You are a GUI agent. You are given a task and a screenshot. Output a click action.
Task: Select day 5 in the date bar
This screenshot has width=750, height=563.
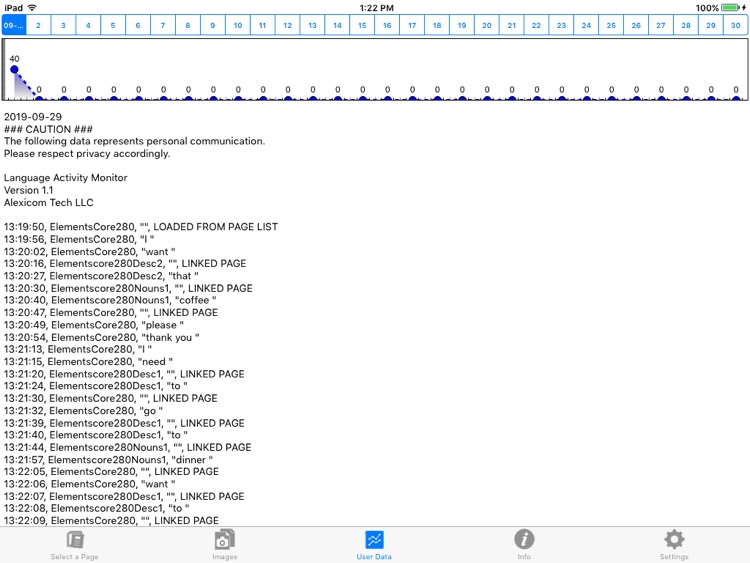click(113, 25)
